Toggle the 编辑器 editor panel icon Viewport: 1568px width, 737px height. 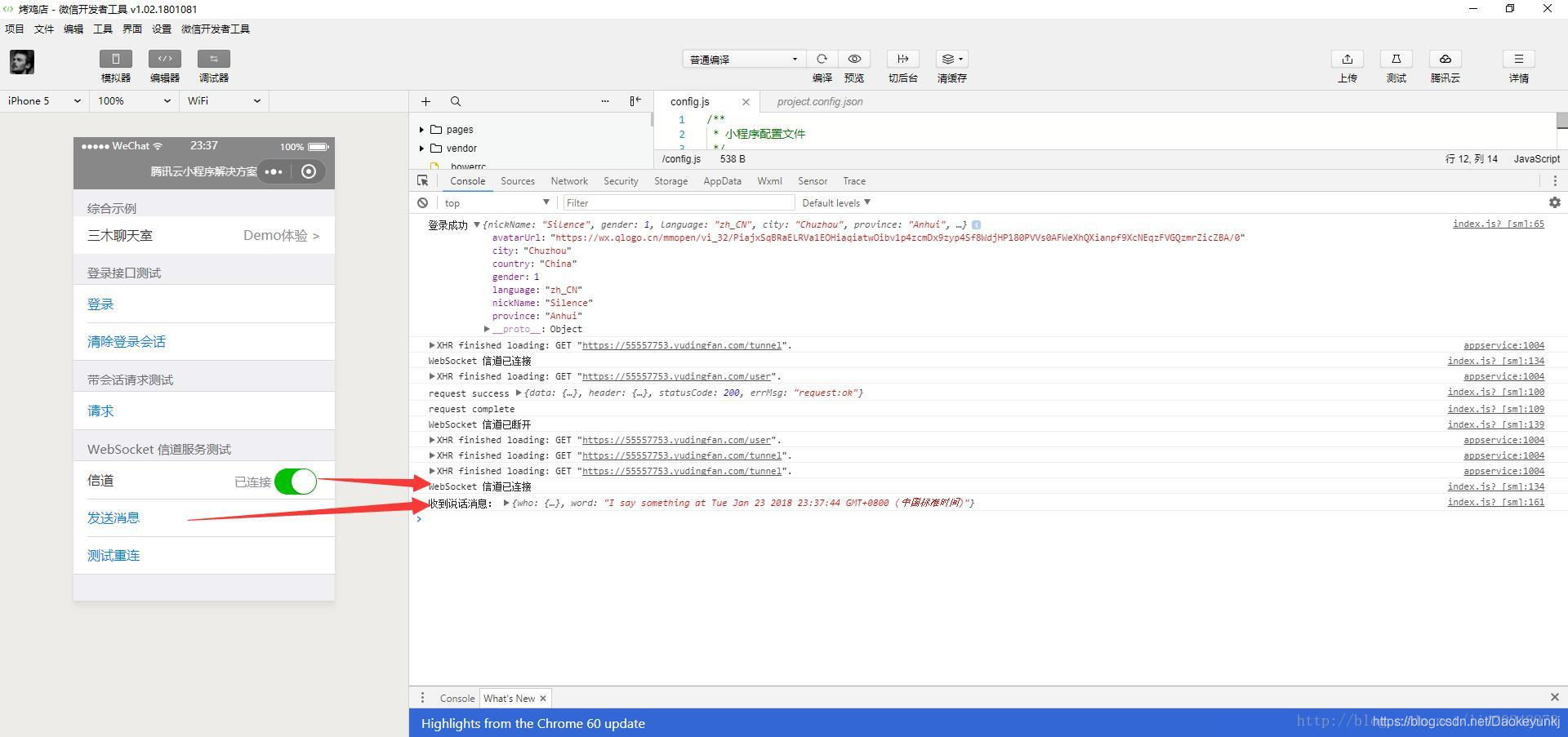165,59
